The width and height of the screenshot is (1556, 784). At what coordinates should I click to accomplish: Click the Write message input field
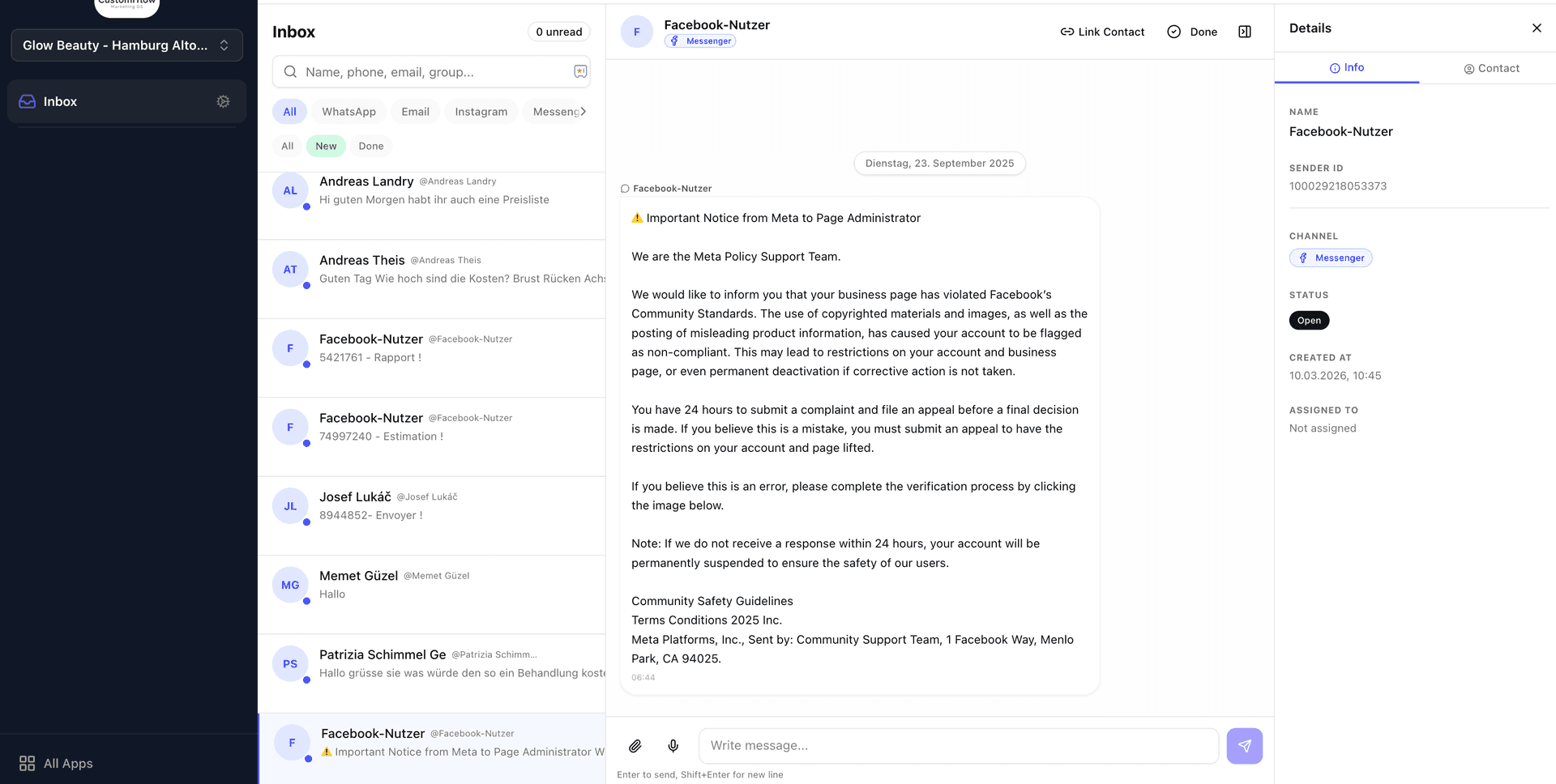coord(958,746)
